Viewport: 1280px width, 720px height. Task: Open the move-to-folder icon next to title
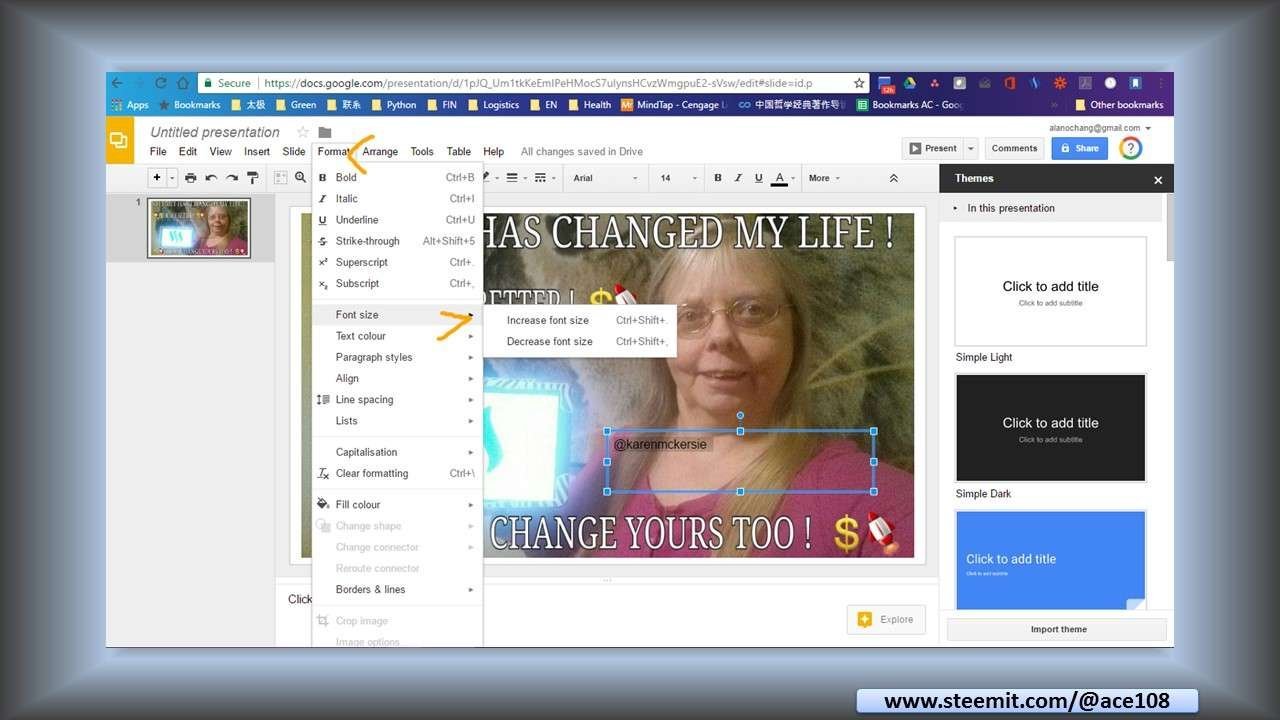coord(325,132)
